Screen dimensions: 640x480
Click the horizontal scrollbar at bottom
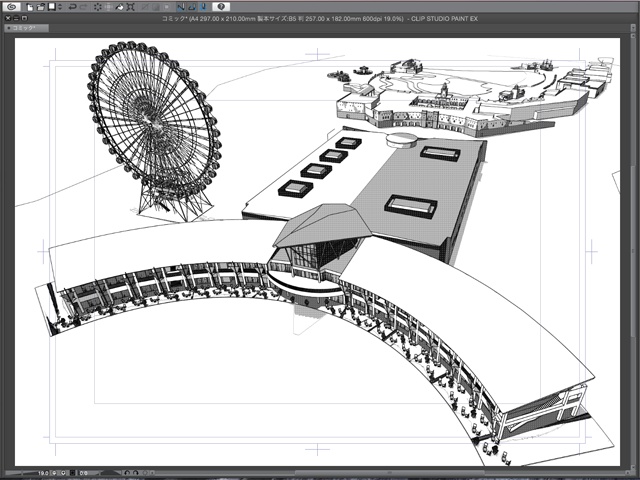[388, 473]
